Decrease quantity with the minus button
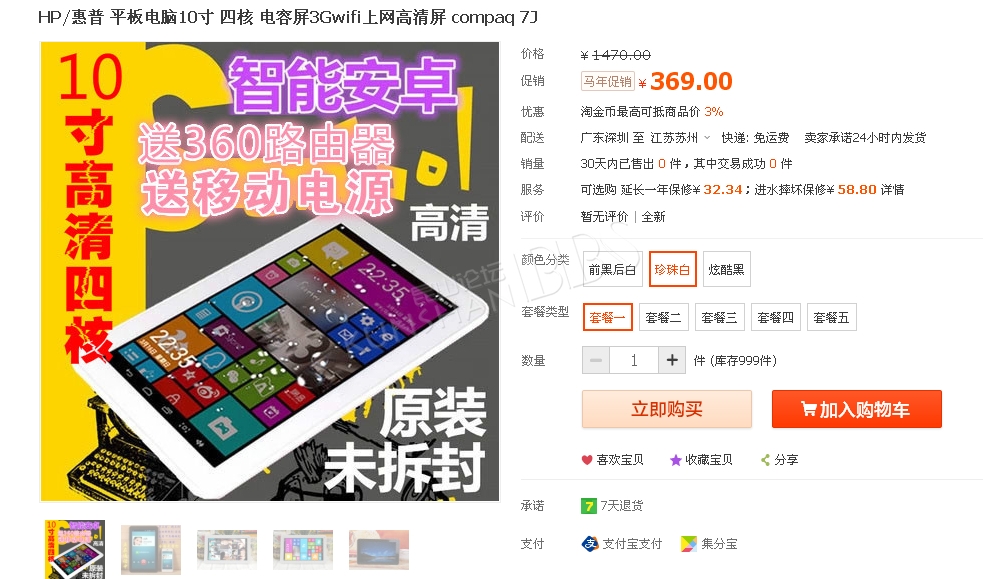This screenshot has width=983, height=579. (x=596, y=360)
